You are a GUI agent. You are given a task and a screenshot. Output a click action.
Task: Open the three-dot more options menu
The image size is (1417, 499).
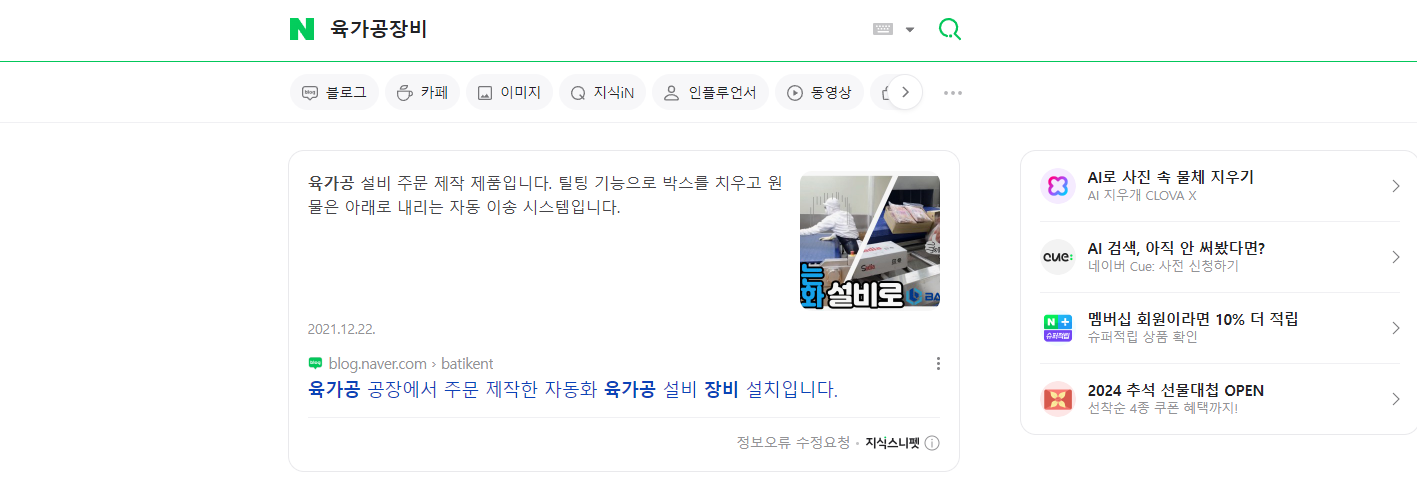pyautogui.click(x=953, y=93)
